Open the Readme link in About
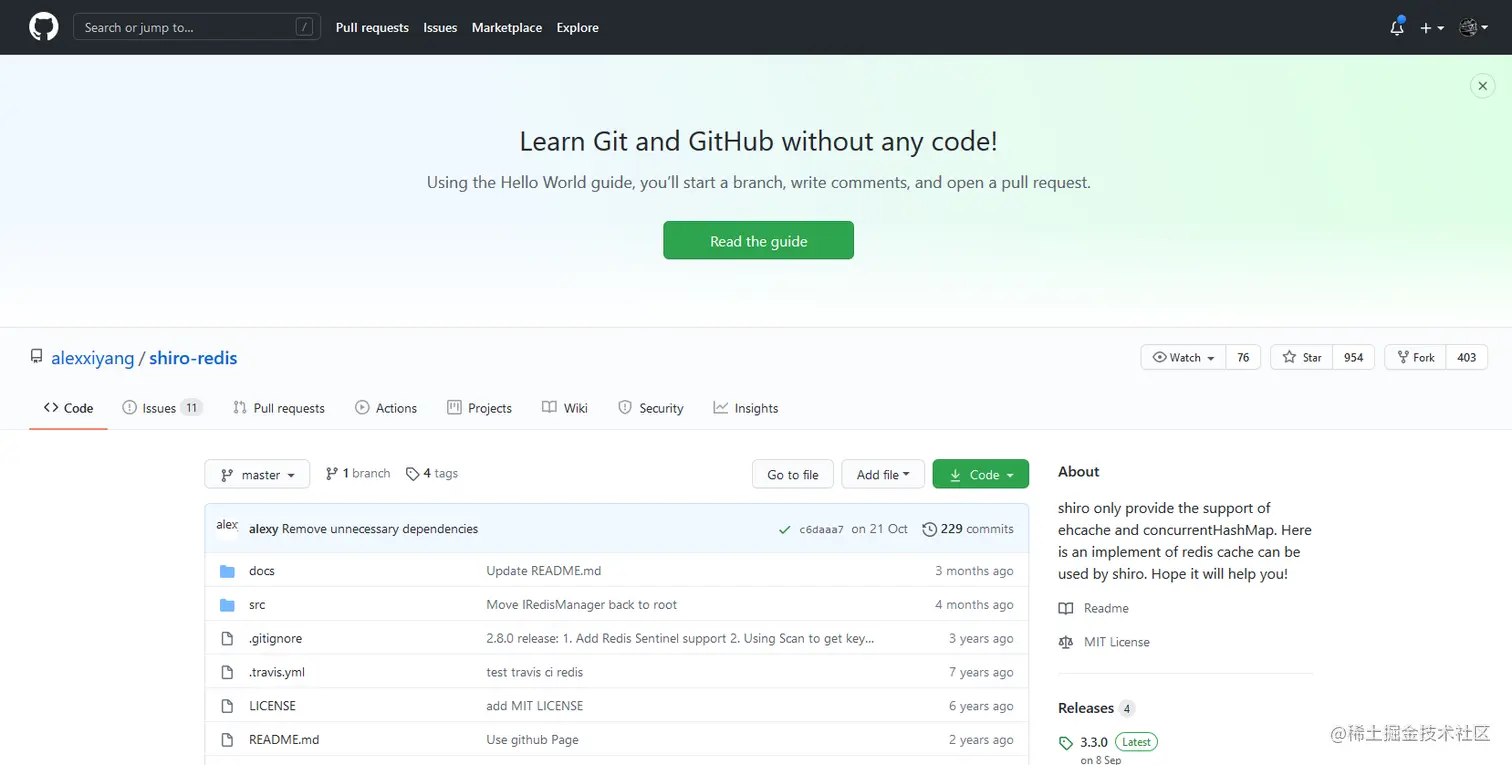This screenshot has width=1512, height=765. coord(1093,608)
